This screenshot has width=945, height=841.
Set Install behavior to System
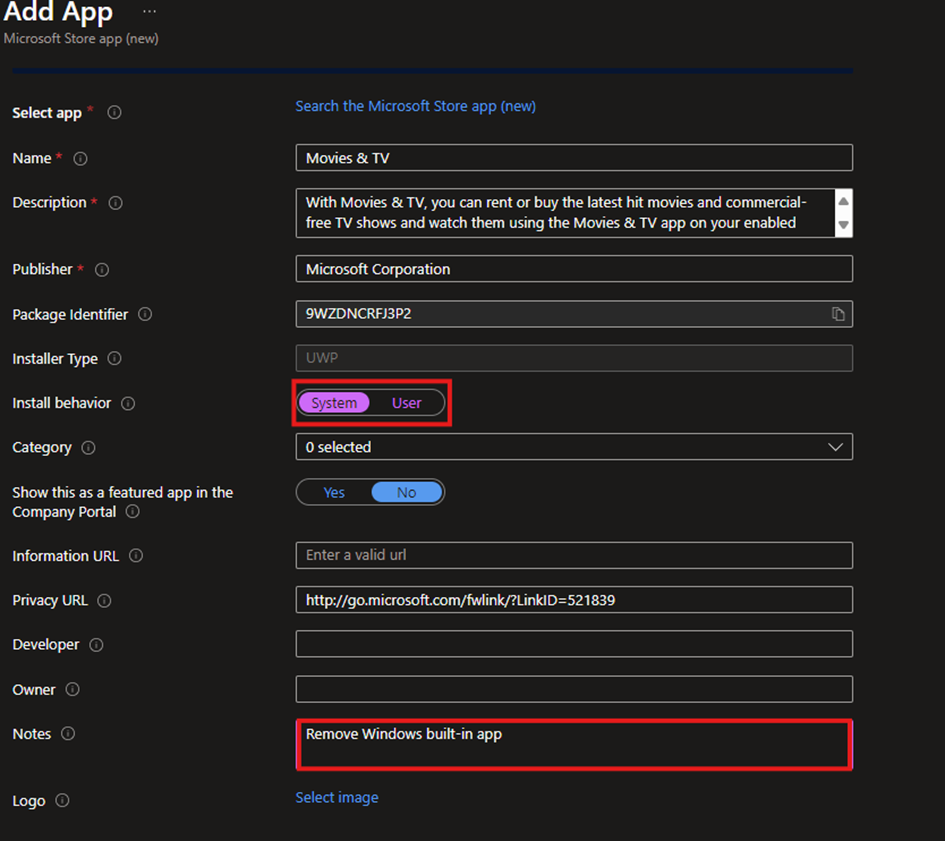point(334,403)
